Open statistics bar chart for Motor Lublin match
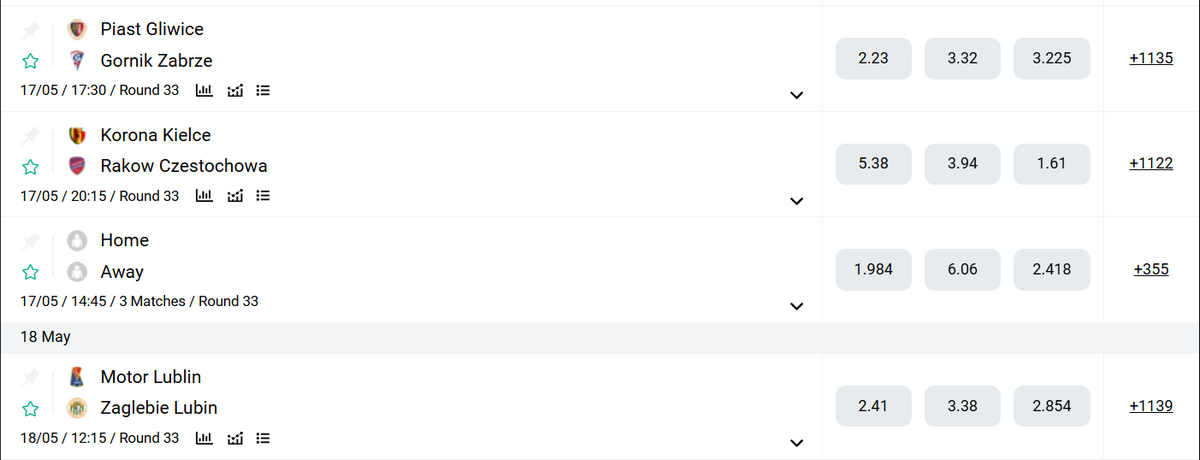Screen dimensions: 1200x460 [x=204, y=438]
